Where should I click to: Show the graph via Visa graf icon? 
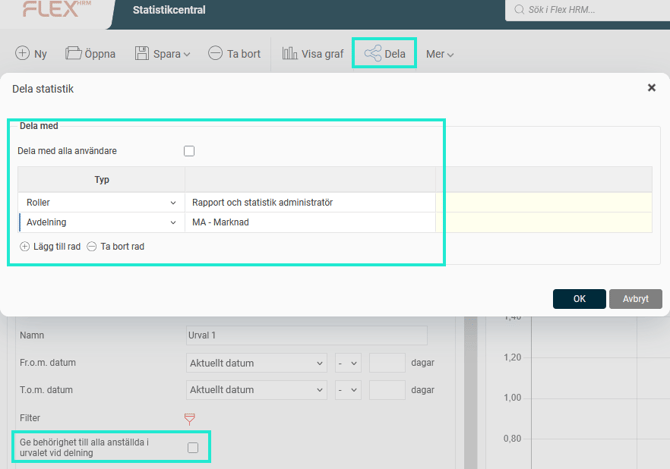[x=290, y=54]
